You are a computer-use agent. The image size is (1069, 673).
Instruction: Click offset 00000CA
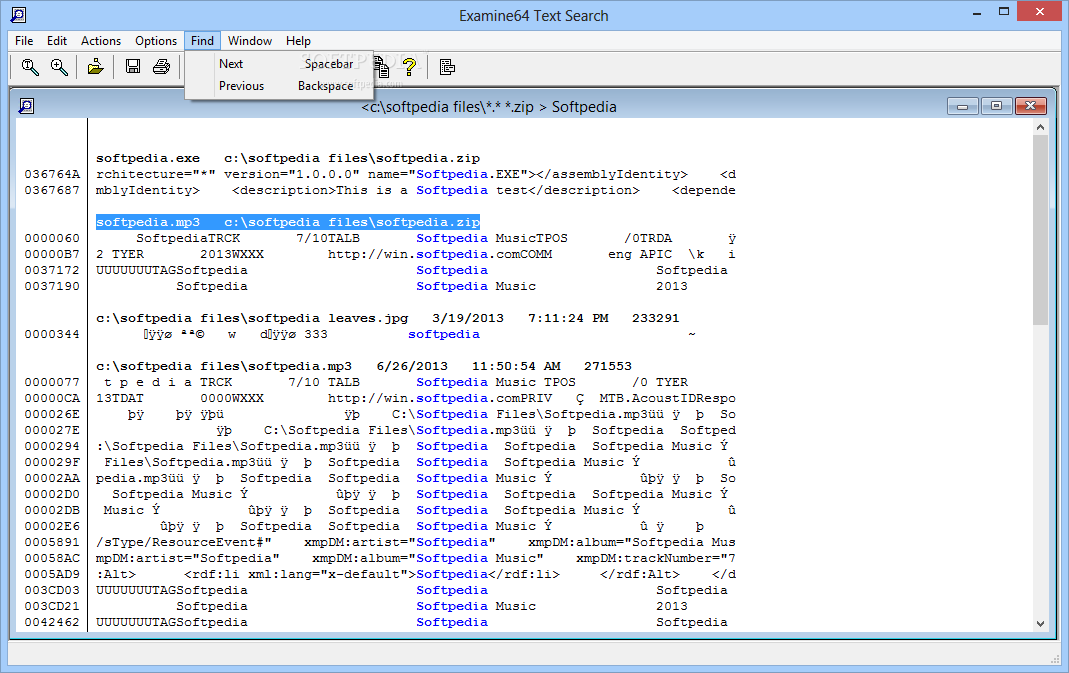(52, 398)
